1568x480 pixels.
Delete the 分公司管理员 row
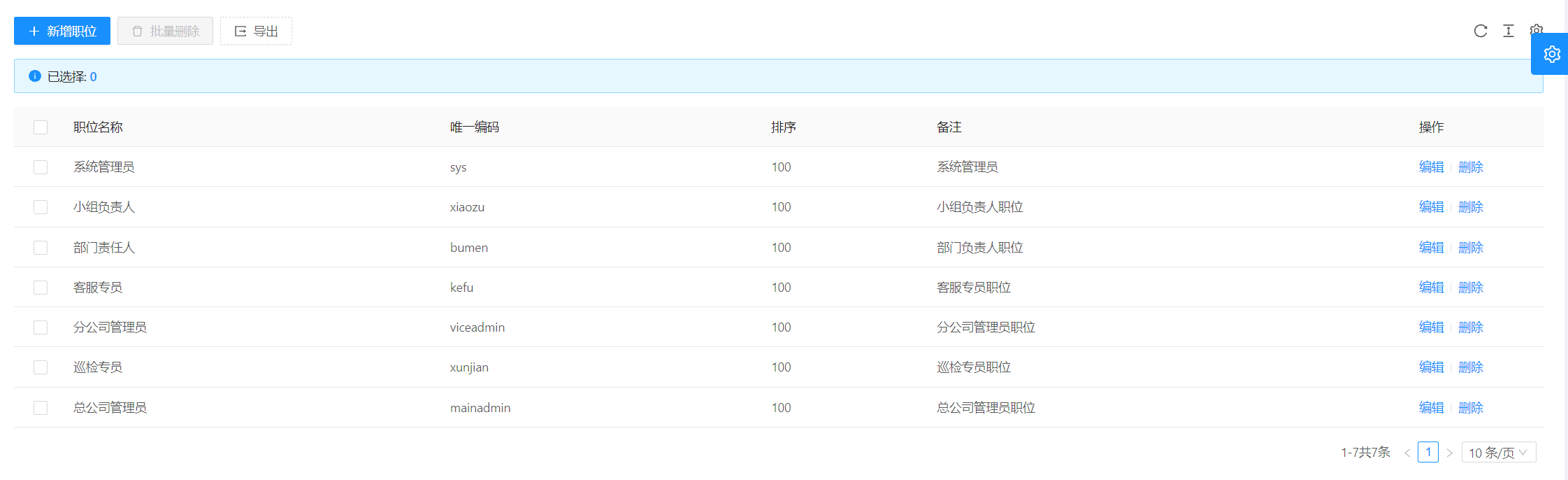1471,327
